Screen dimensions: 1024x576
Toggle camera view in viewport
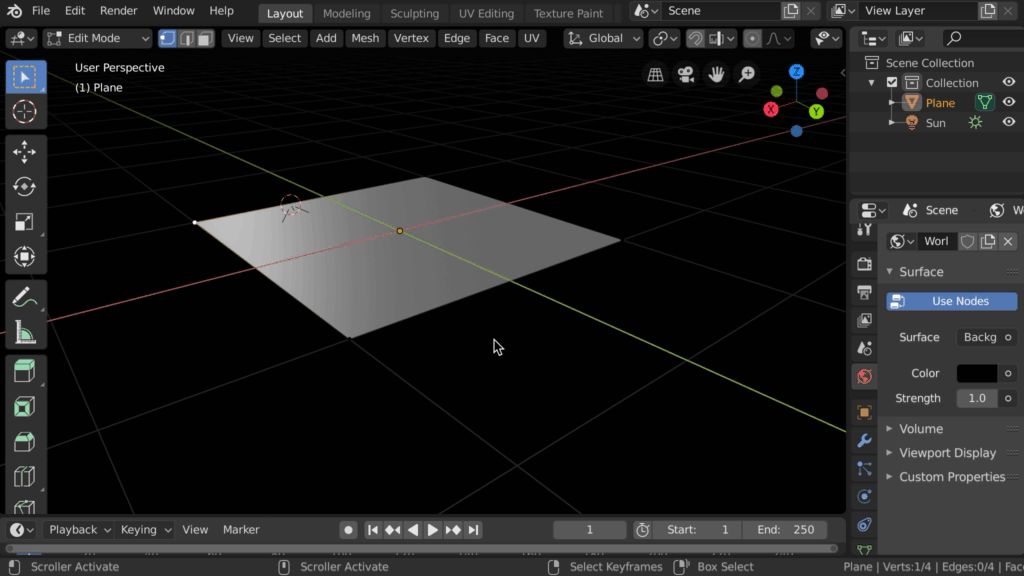(685, 75)
